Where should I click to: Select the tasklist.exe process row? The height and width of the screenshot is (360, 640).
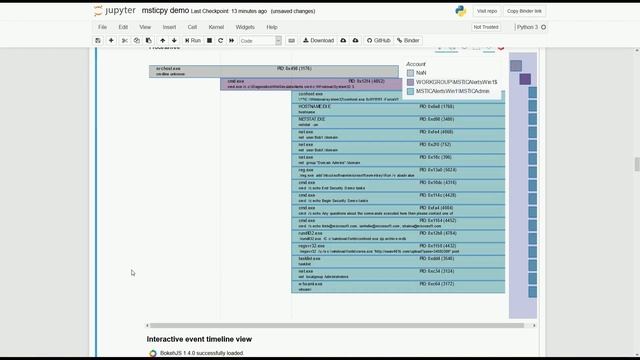[x=398, y=261]
